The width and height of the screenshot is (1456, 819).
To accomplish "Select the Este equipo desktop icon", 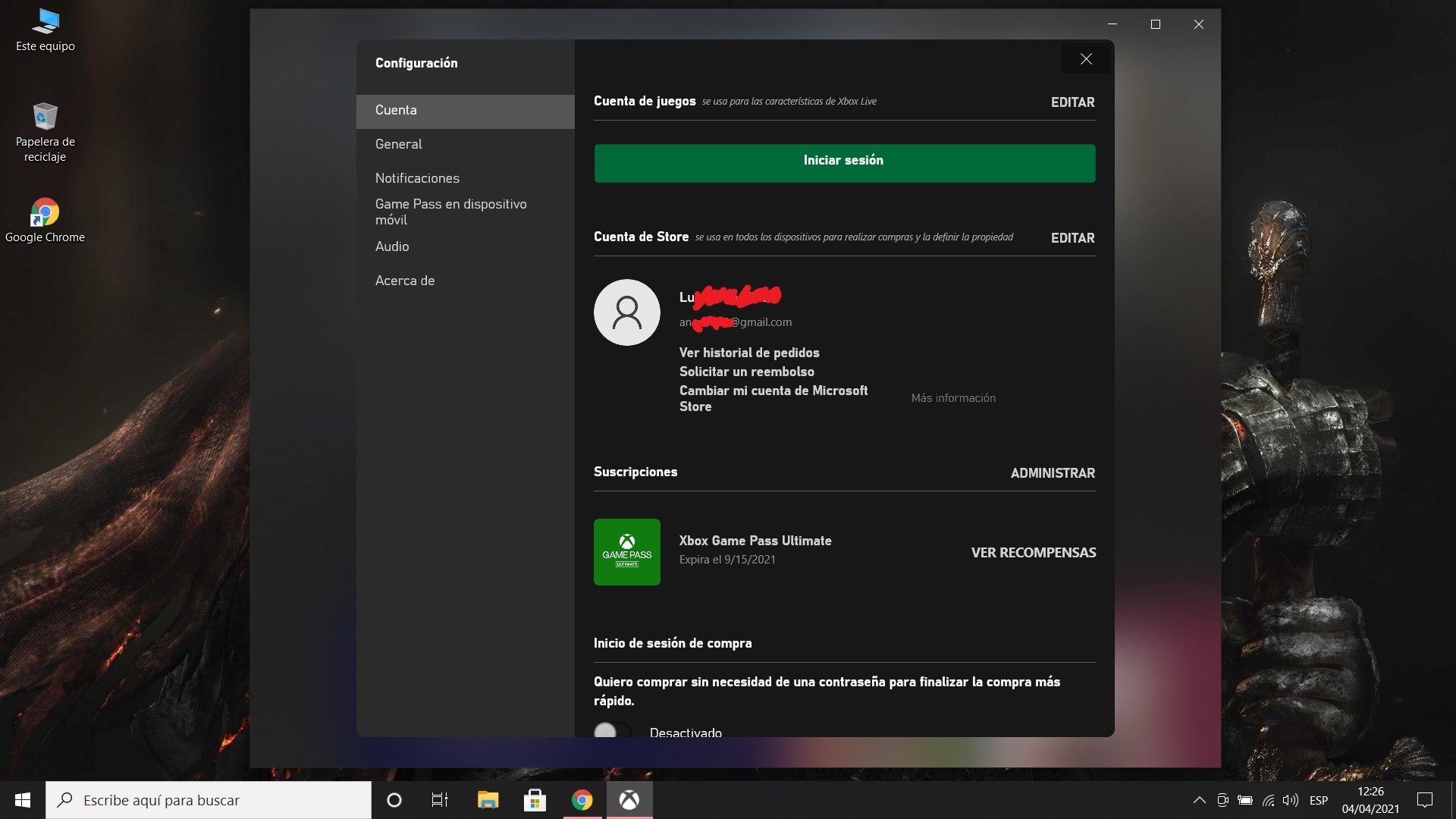I will click(x=45, y=30).
